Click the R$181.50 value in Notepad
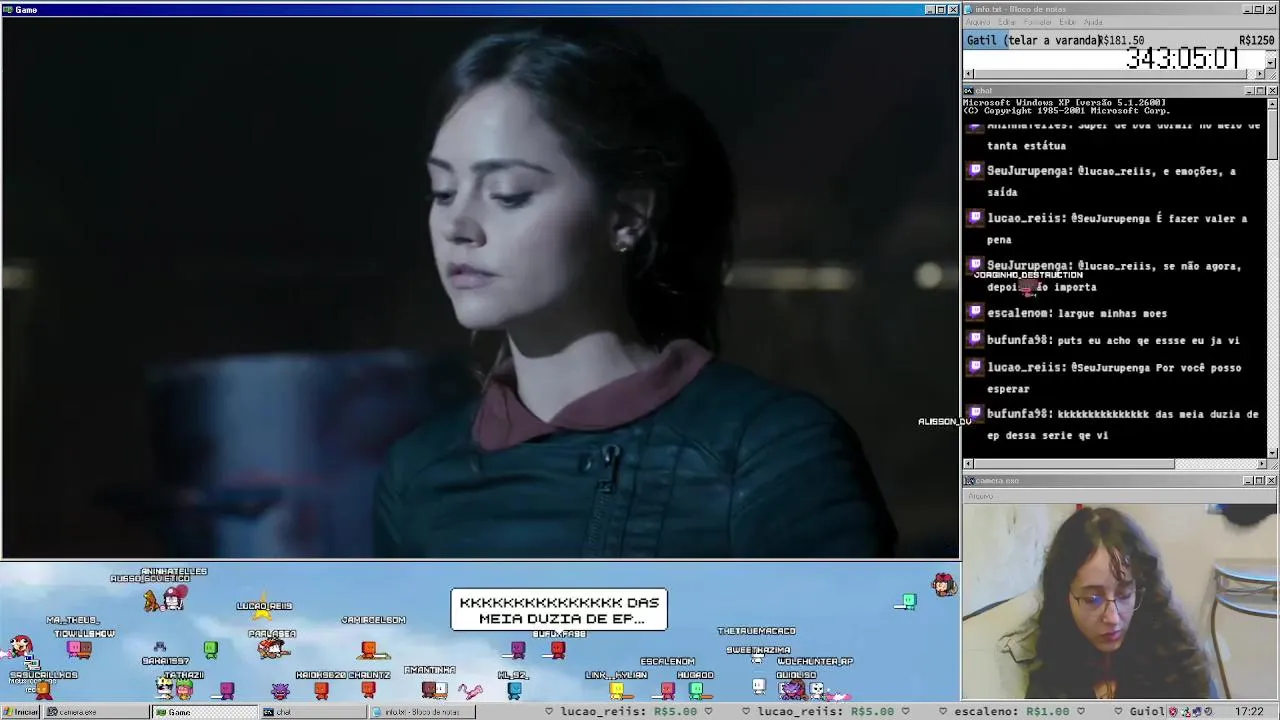1280x720 pixels. pos(1122,41)
